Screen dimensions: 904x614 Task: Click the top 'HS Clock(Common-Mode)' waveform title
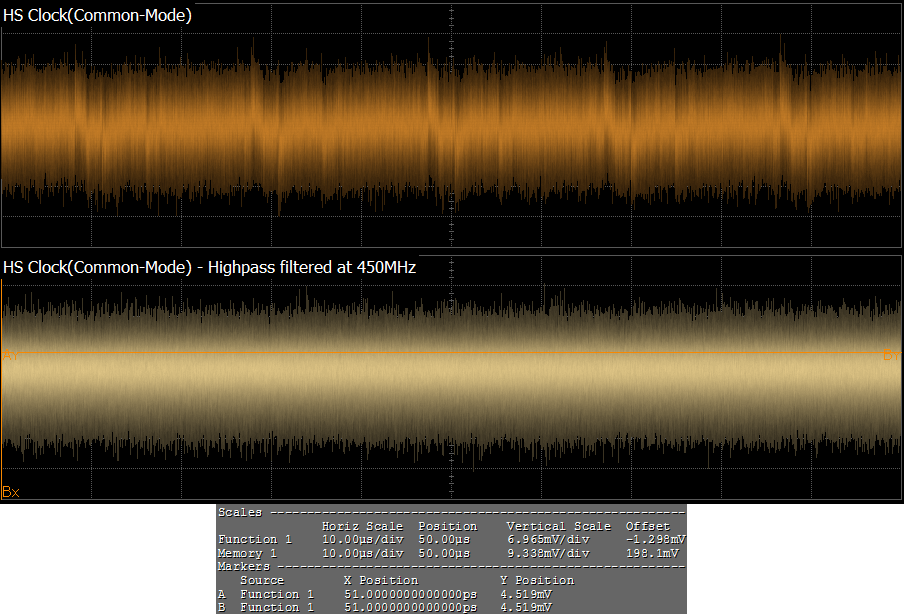[98, 15]
